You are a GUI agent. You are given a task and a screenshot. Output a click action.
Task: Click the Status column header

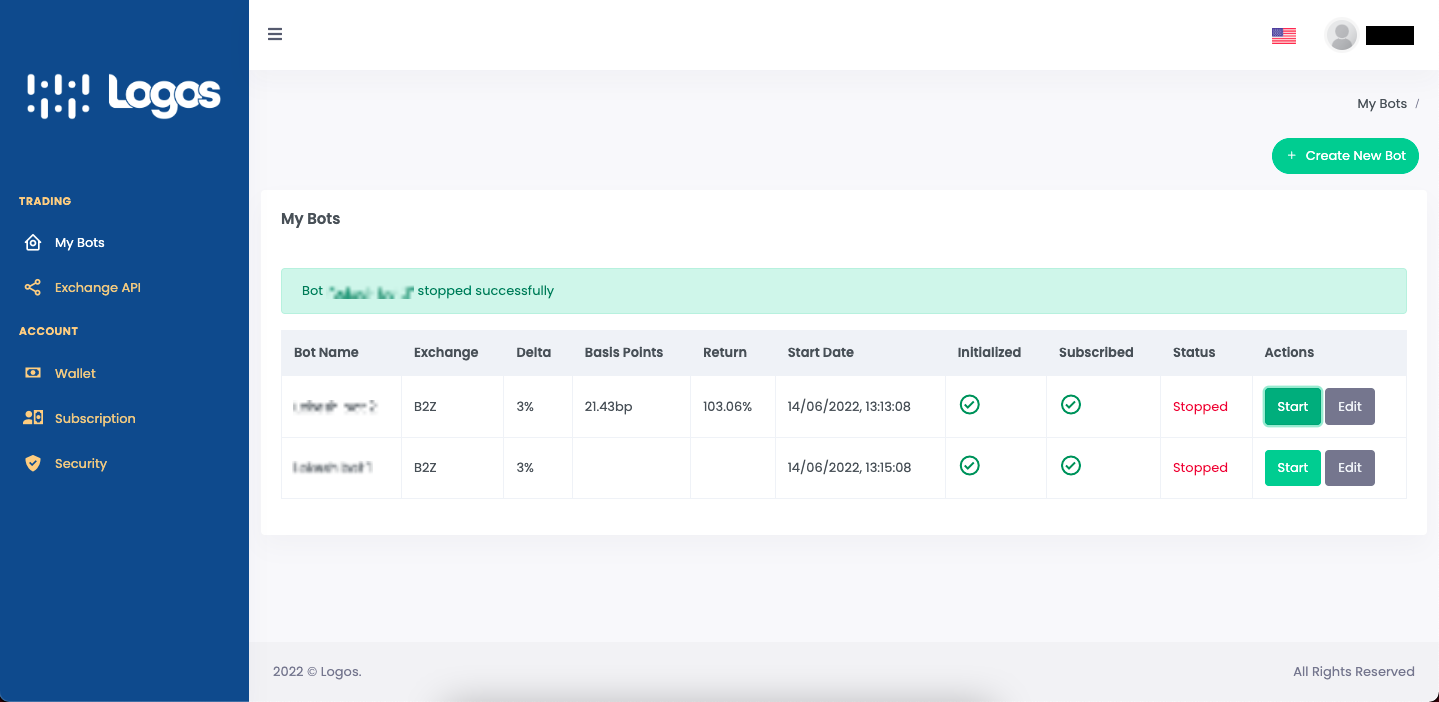(x=1194, y=352)
